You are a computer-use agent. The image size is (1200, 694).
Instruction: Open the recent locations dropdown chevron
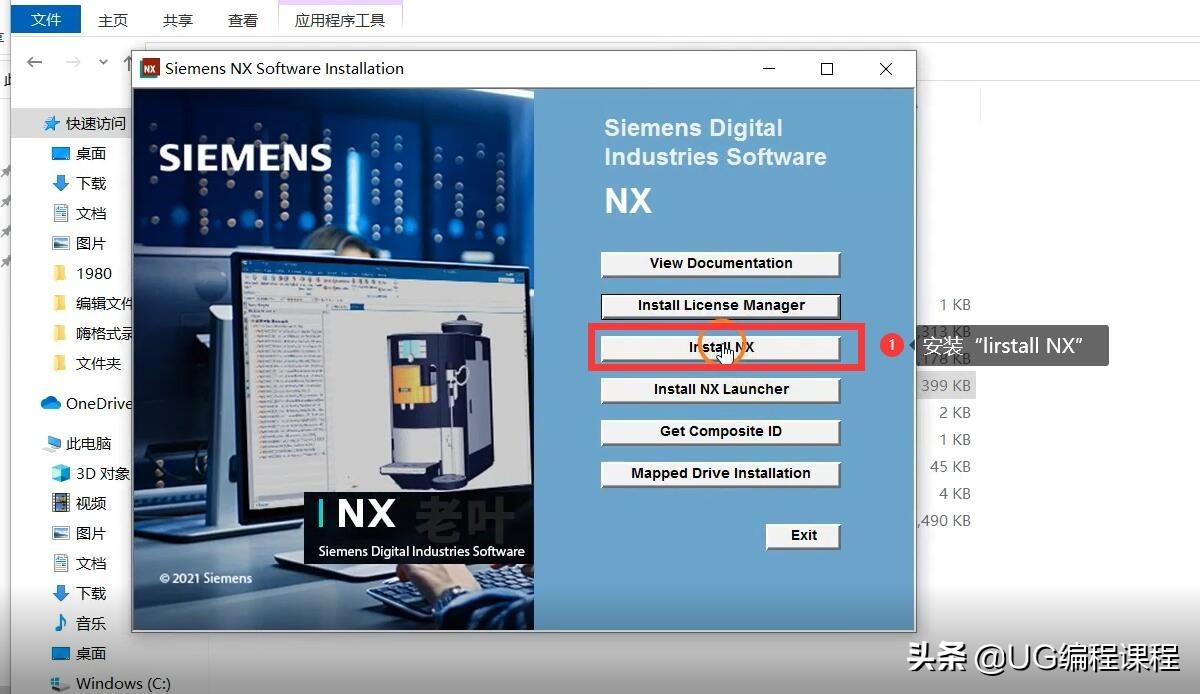tap(103, 61)
